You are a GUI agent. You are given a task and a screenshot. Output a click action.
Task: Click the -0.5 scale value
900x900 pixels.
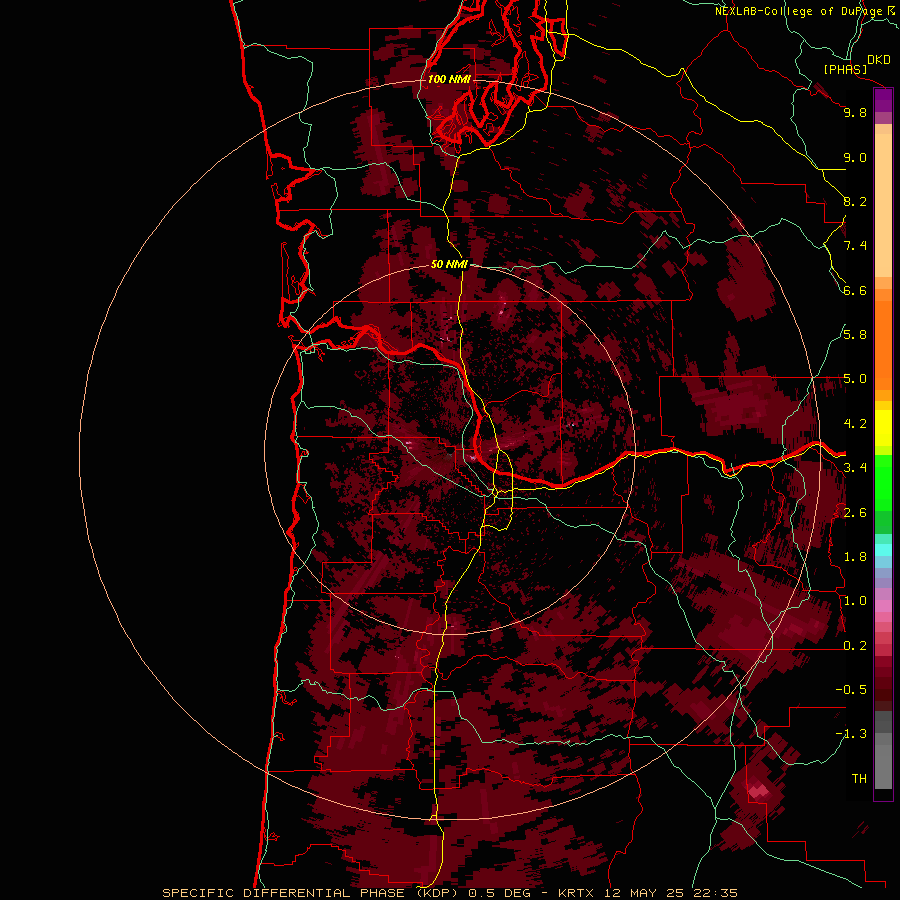[851, 690]
